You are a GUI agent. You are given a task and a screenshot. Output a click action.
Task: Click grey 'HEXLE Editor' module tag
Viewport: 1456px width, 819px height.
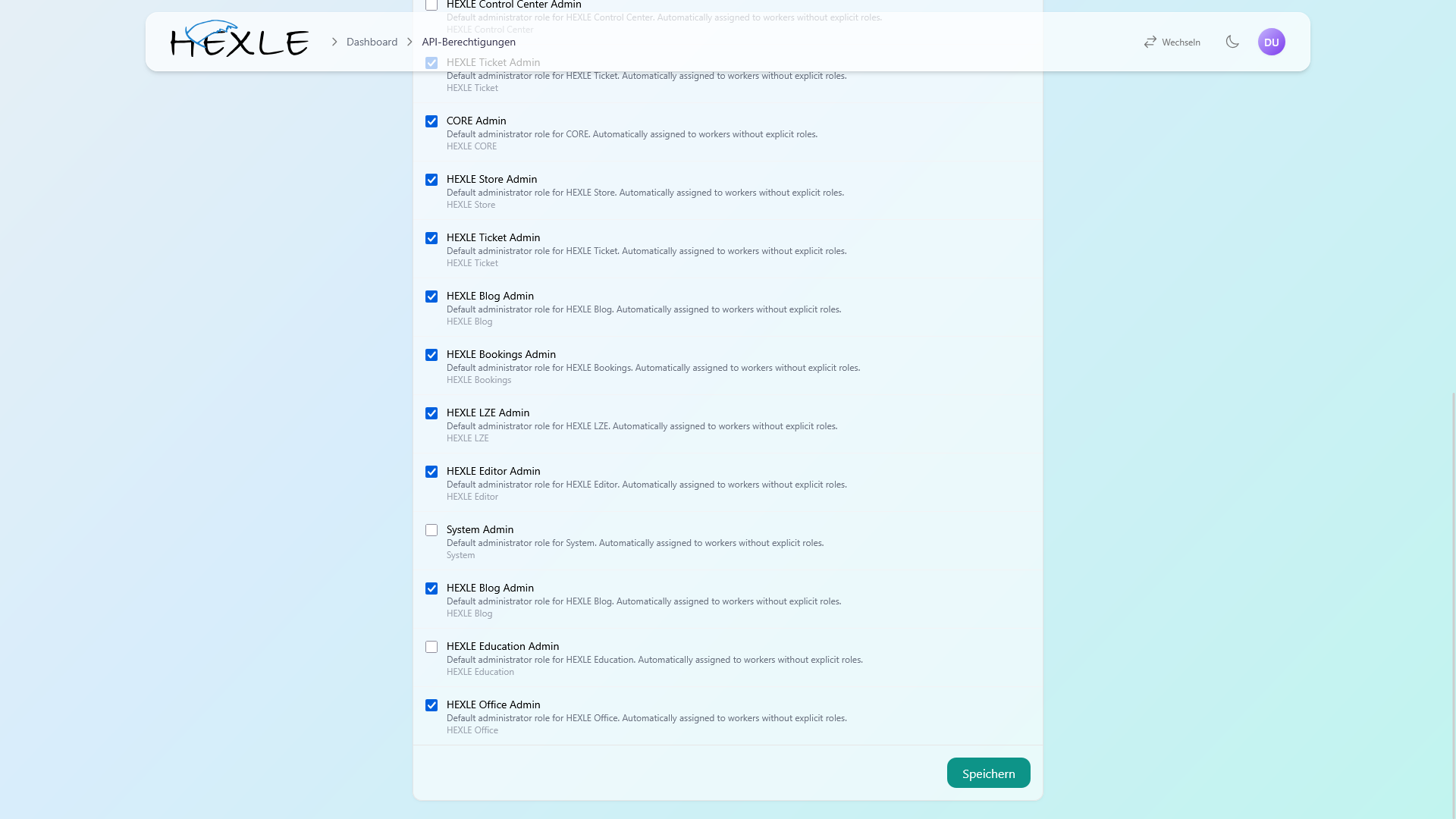[472, 497]
